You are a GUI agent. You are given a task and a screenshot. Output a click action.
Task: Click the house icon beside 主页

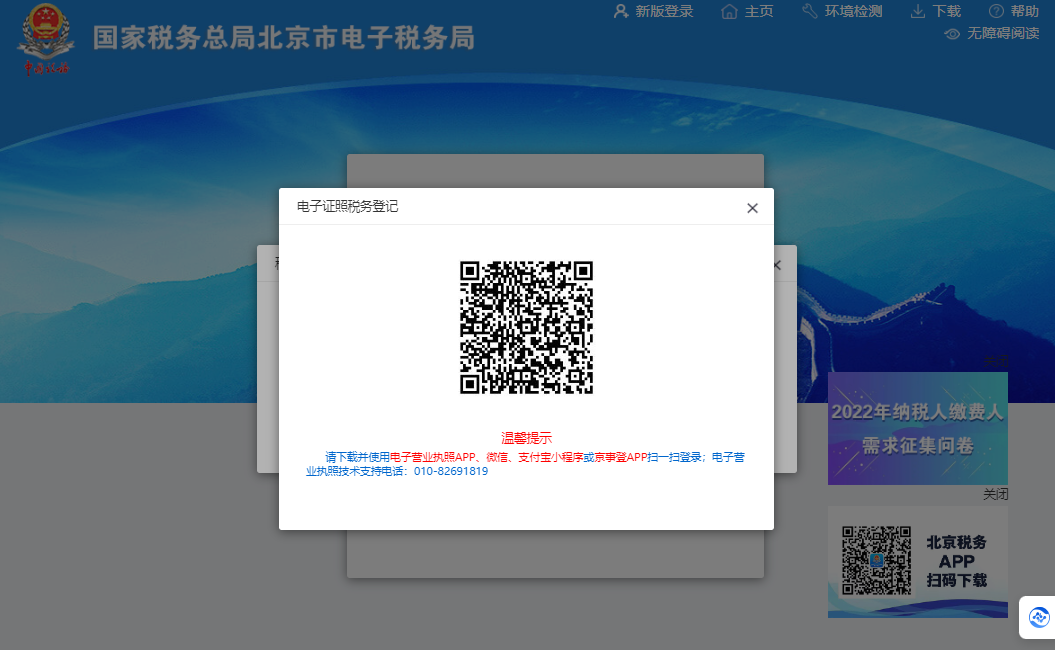pos(729,11)
